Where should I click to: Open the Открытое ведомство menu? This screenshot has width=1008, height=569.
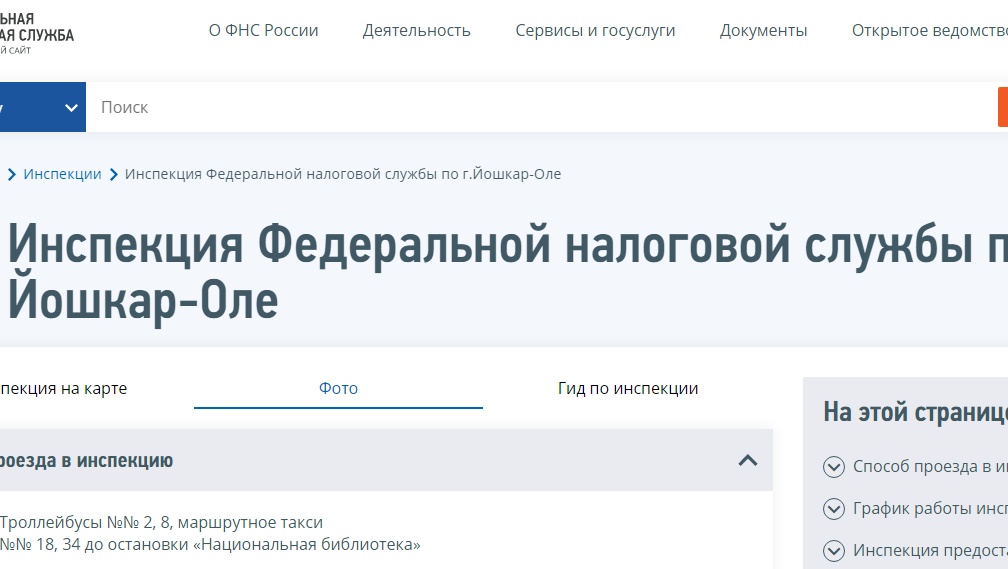point(928,30)
